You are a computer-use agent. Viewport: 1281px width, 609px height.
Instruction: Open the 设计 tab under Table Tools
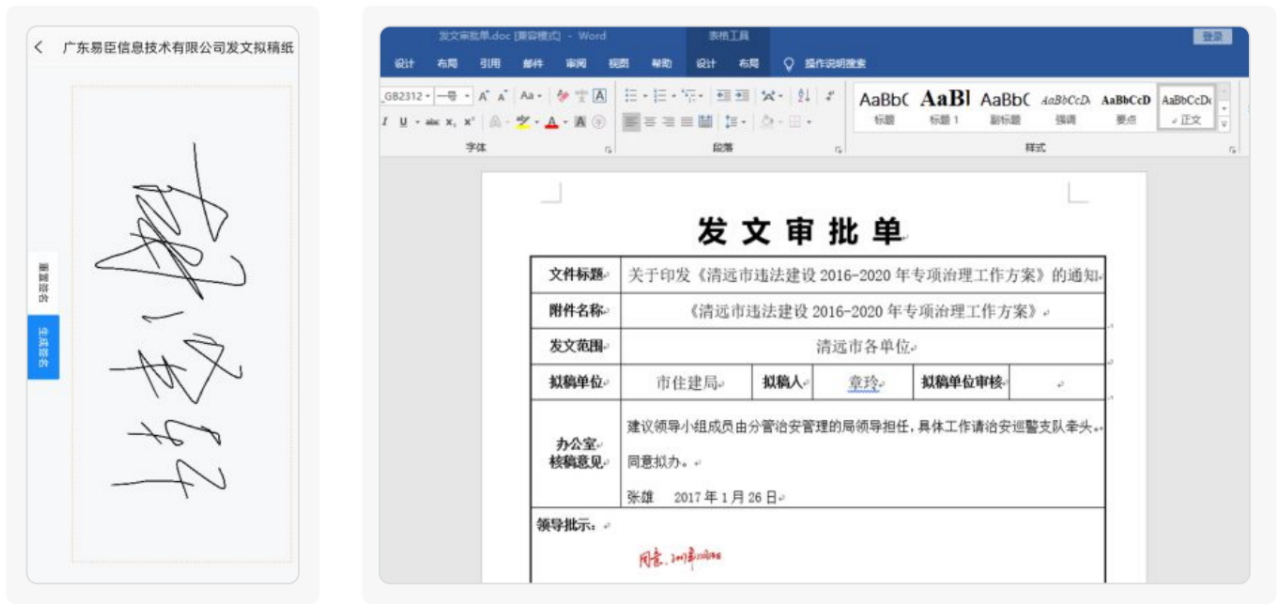[706, 63]
